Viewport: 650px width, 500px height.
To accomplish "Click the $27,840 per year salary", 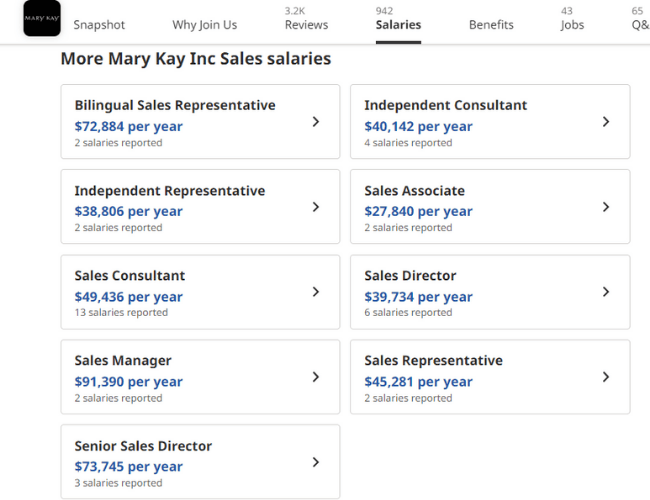I will pos(418,211).
